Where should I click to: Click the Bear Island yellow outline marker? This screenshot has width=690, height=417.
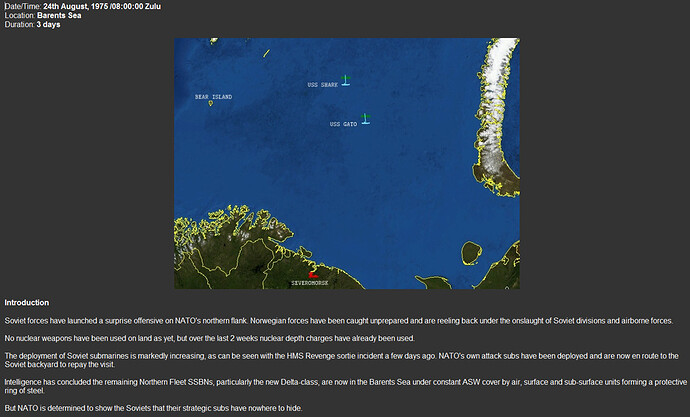(210, 104)
